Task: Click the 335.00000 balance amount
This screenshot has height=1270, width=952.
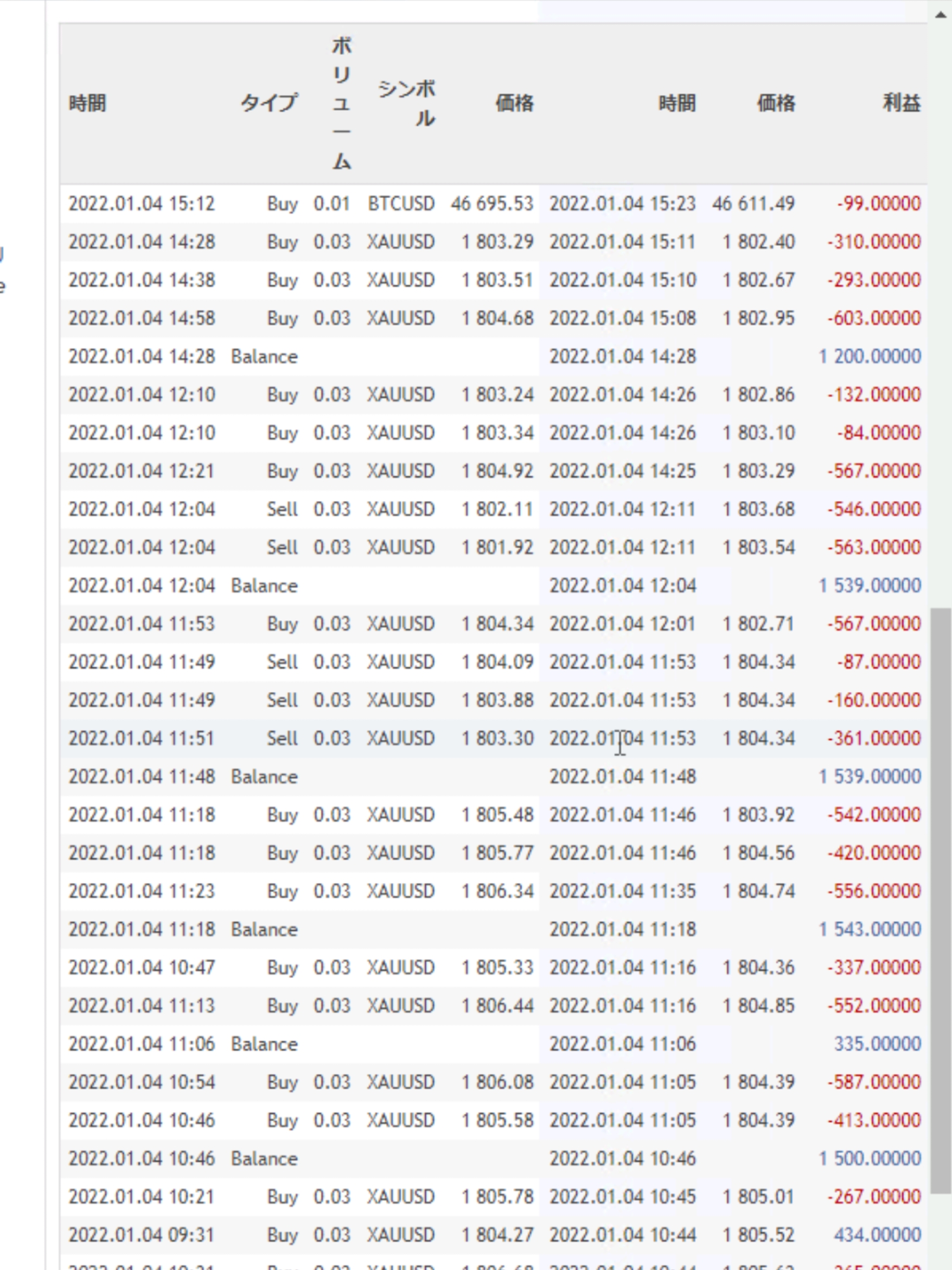Action: coord(877,1044)
